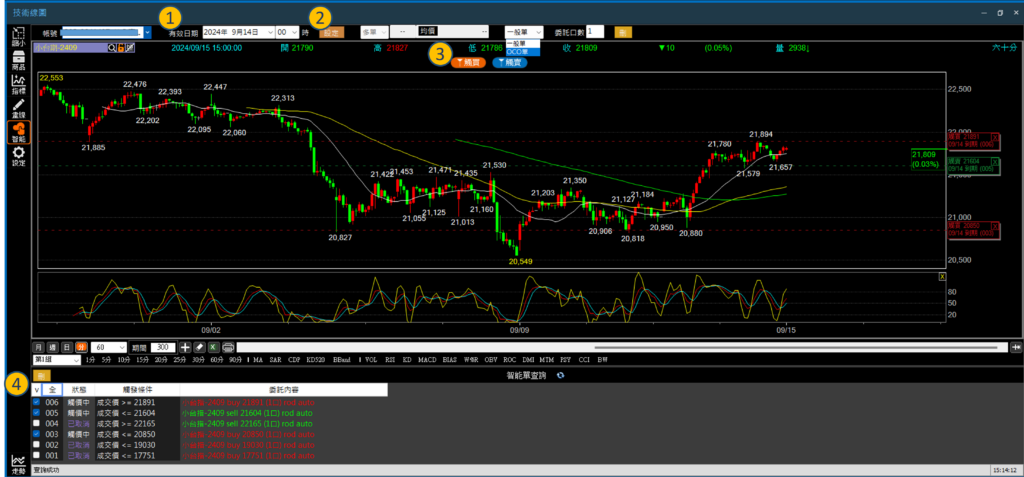The height and width of the screenshot is (477, 1024).
Task: Toggle checkbox for order 002
Action: coord(37,444)
